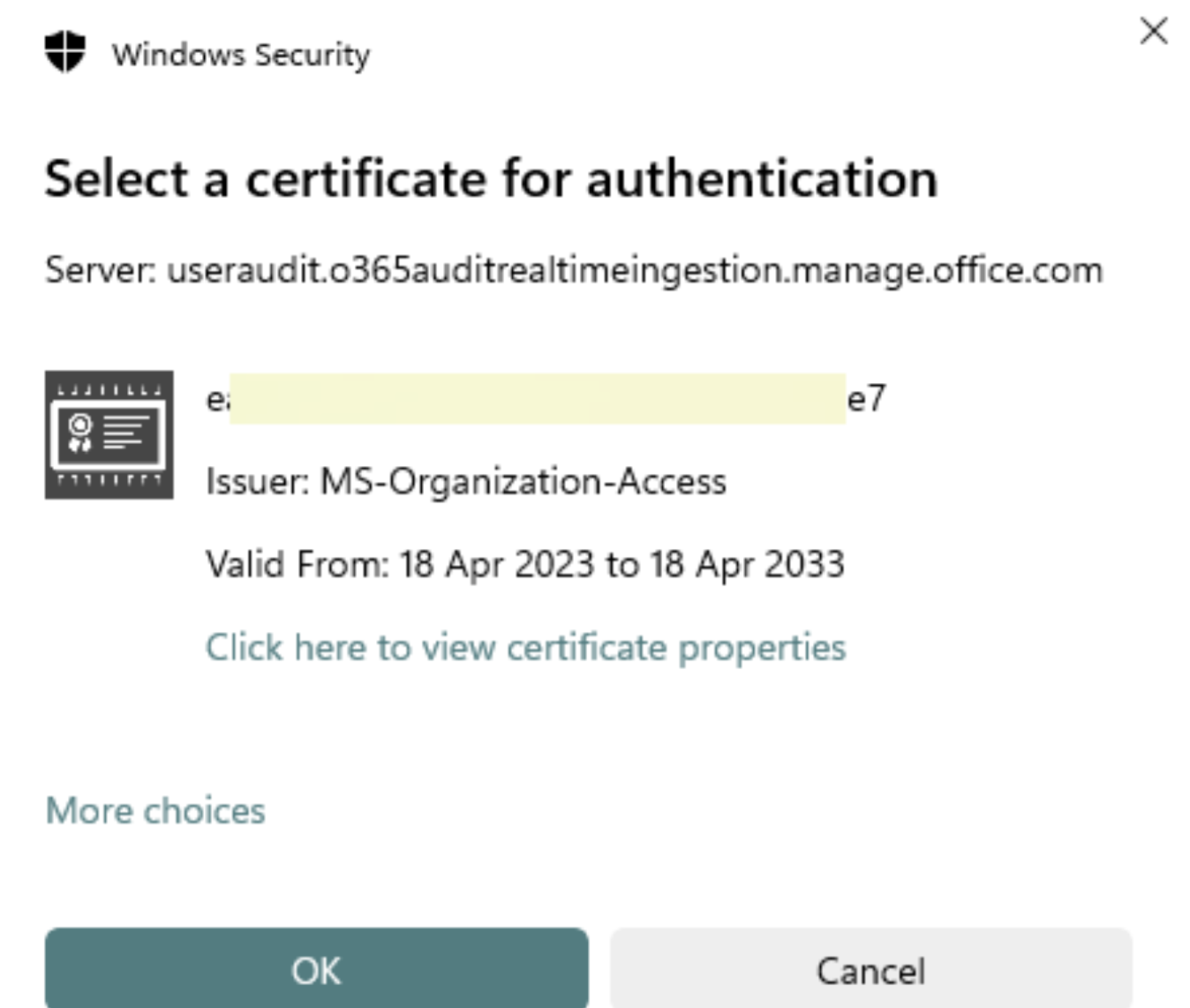Click the yellow redacted certificate name area
Screen dimensions: 1190x1008
(x=537, y=399)
